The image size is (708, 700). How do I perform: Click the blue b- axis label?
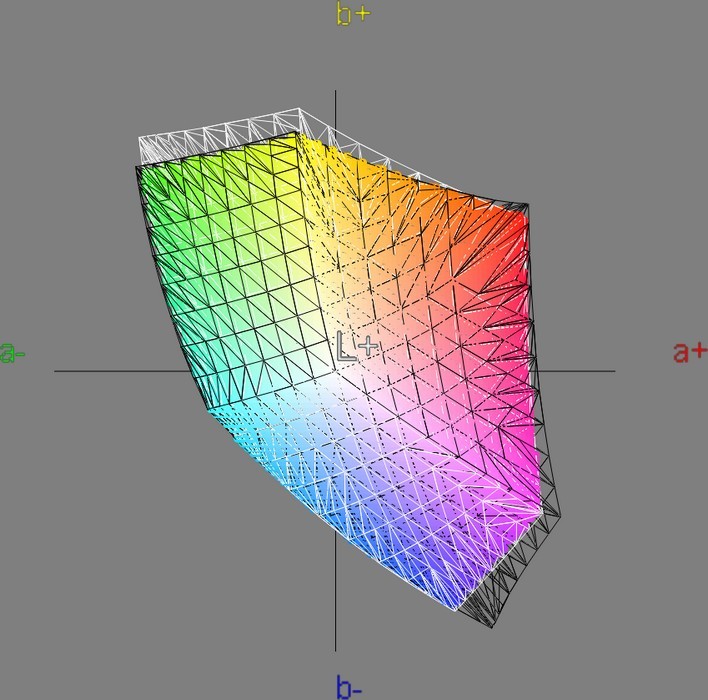tap(349, 687)
